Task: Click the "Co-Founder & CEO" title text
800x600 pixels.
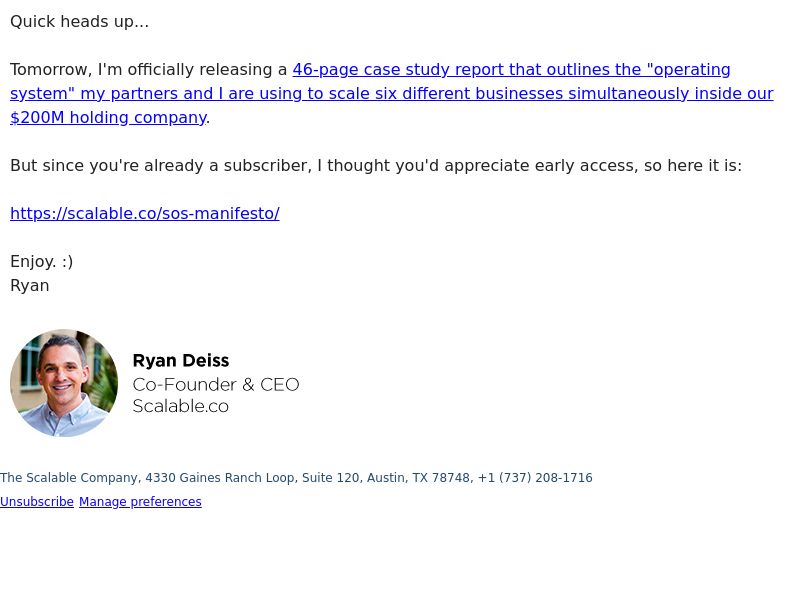Action: coord(216,384)
